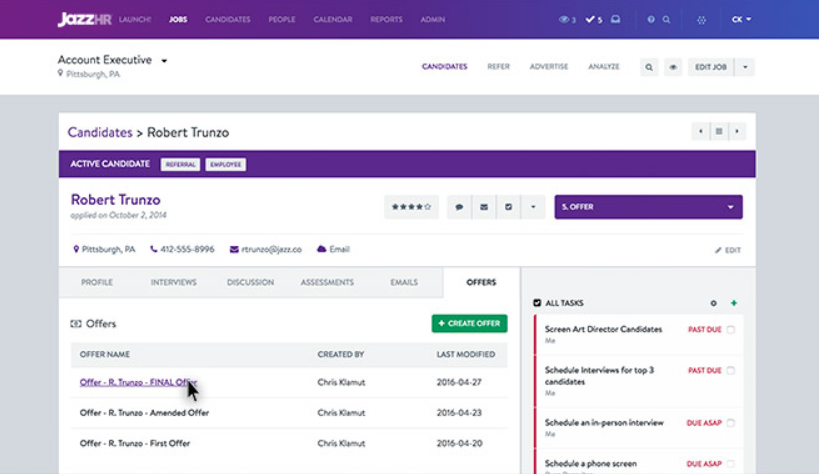Open the candidate list grid icon

pos(719,131)
